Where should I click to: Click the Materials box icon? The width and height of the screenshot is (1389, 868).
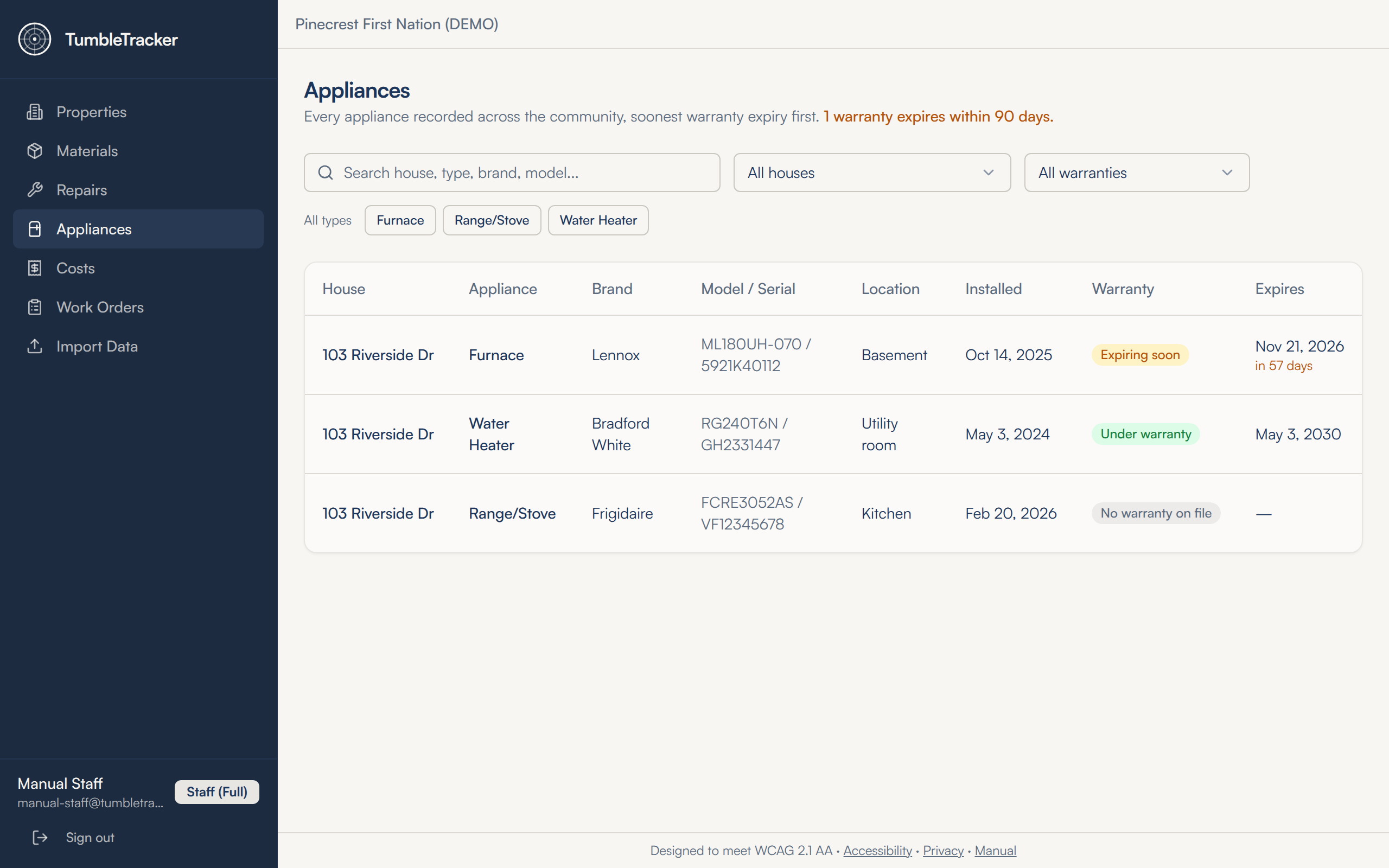tap(34, 151)
